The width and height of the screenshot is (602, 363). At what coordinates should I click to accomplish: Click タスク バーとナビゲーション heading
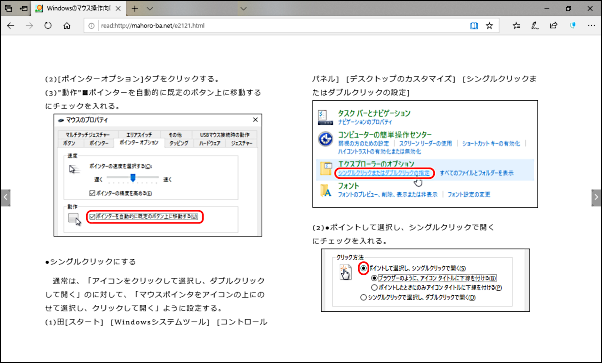pyautogui.click(x=374, y=113)
